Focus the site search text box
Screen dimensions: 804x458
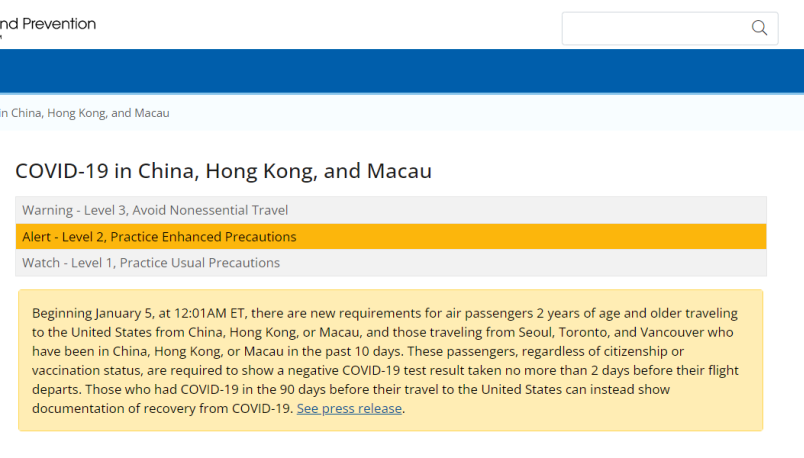tap(670, 28)
